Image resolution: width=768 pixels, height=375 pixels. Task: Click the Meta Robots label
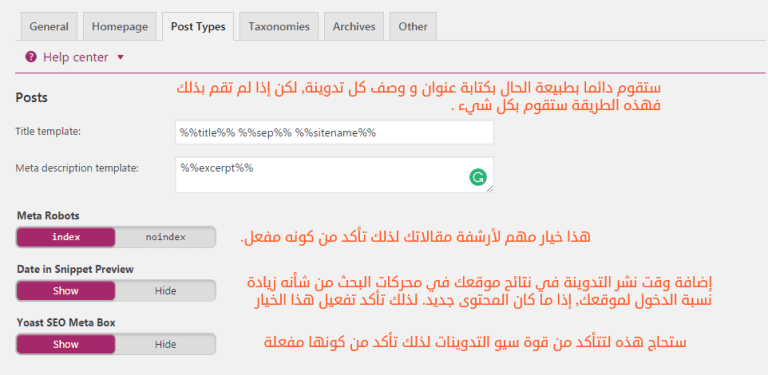coord(48,215)
